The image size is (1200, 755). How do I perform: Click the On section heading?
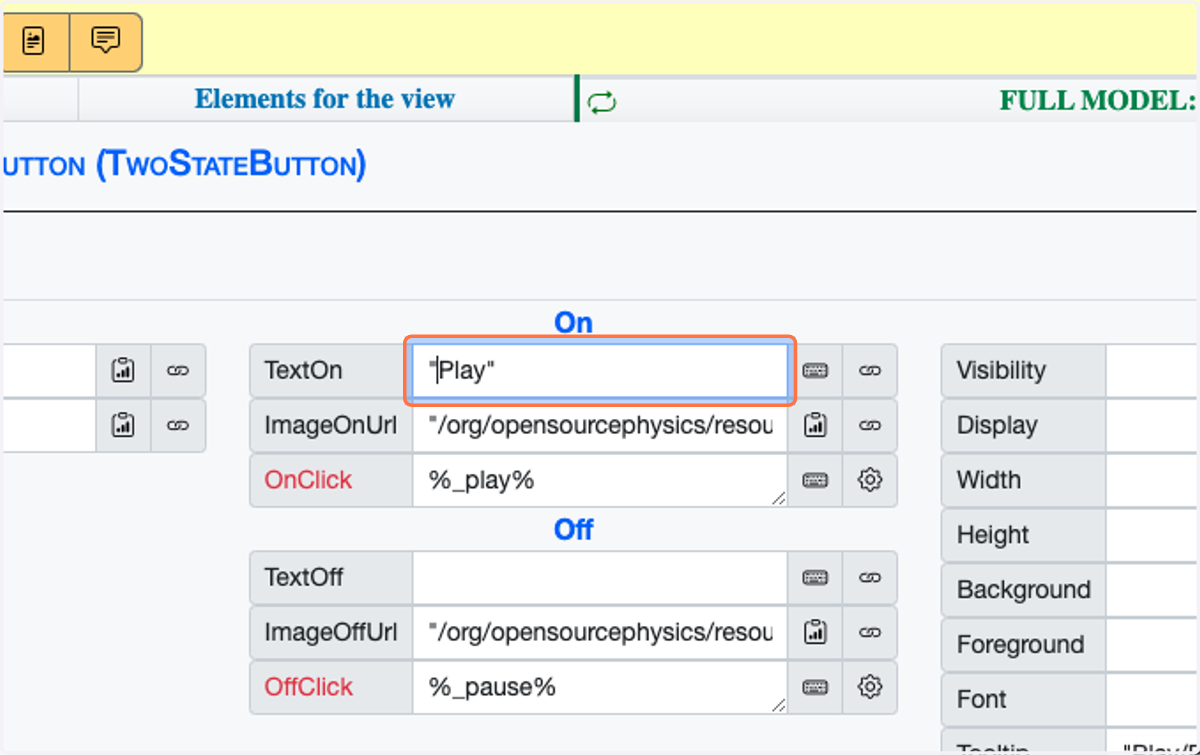point(573,323)
